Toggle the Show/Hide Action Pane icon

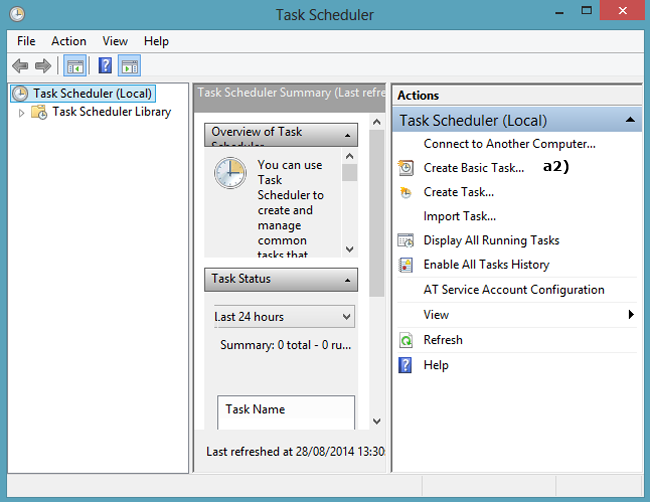(x=130, y=66)
